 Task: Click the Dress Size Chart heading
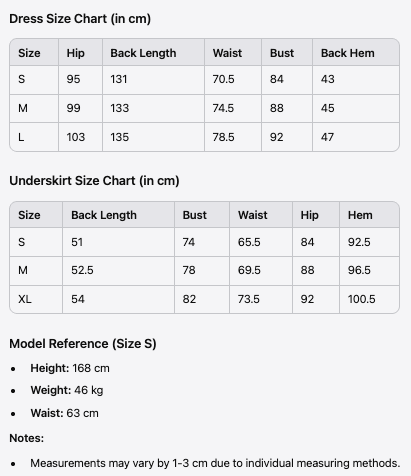click(x=80, y=19)
